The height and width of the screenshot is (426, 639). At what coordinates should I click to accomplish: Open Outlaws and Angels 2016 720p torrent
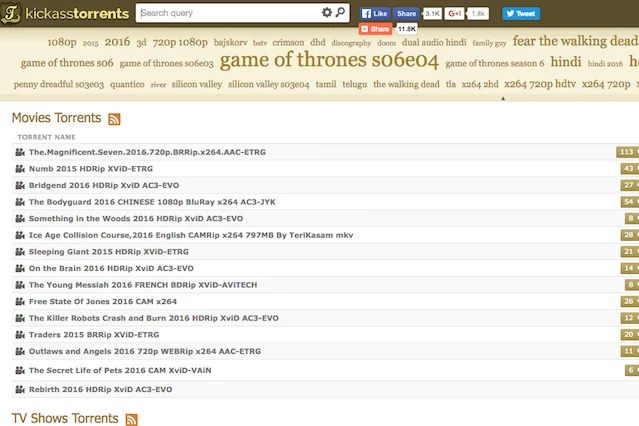click(x=145, y=351)
